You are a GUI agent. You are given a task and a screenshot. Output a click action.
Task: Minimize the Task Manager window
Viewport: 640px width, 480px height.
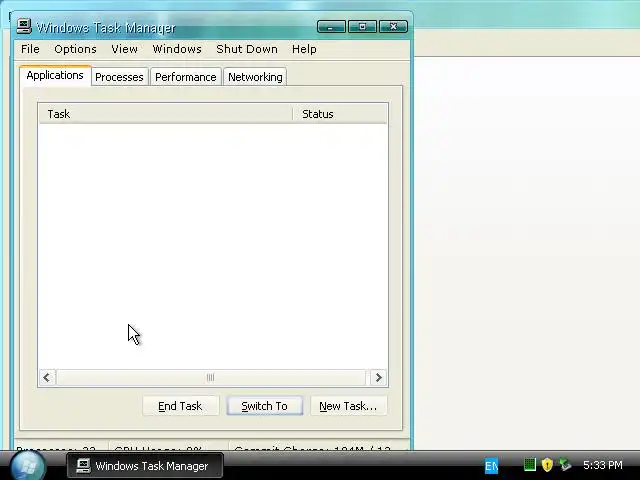pos(331,27)
